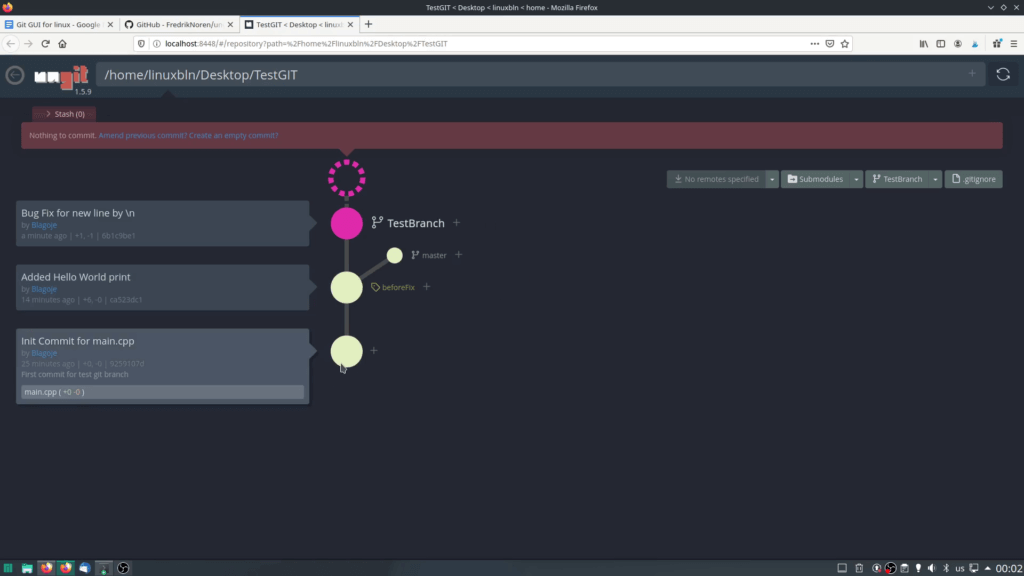This screenshot has height=576, width=1024.
Task: Click the 00:02 taskbar clock
Action: click(x=1009, y=568)
